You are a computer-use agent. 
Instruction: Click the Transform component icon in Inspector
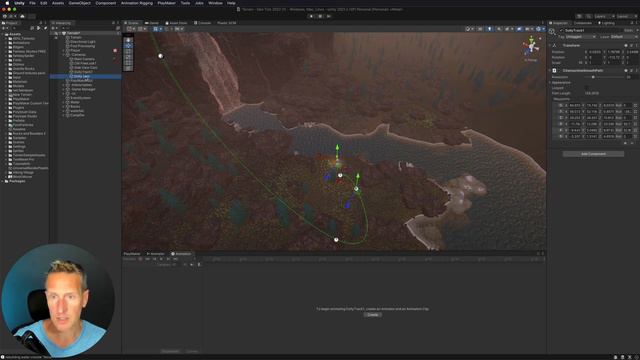(x=554, y=45)
